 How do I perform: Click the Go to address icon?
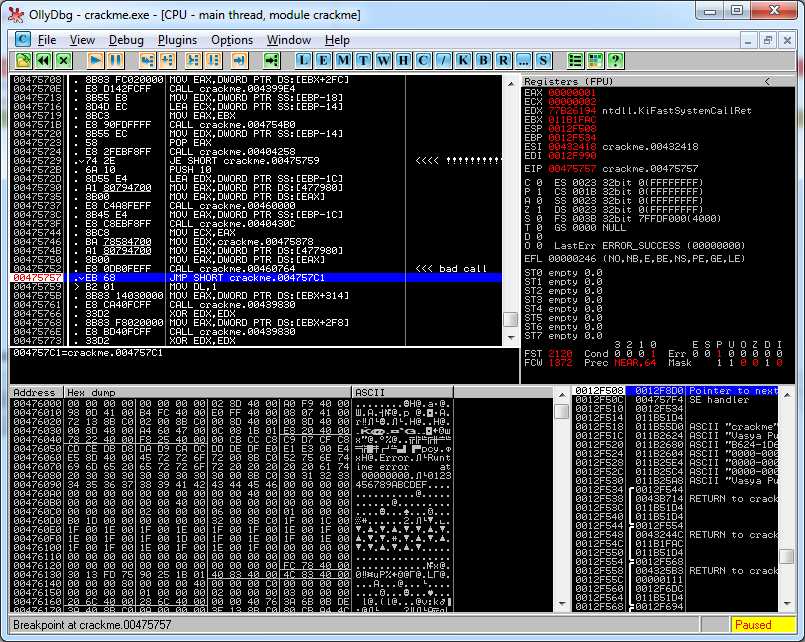coord(272,61)
